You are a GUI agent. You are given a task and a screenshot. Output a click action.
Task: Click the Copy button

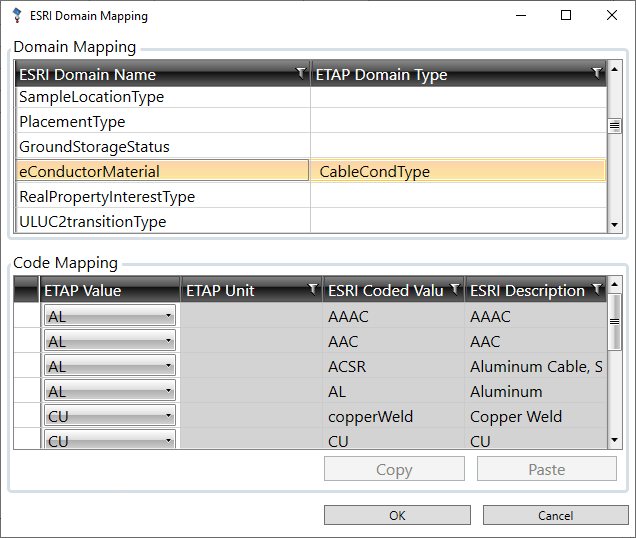[x=394, y=469]
